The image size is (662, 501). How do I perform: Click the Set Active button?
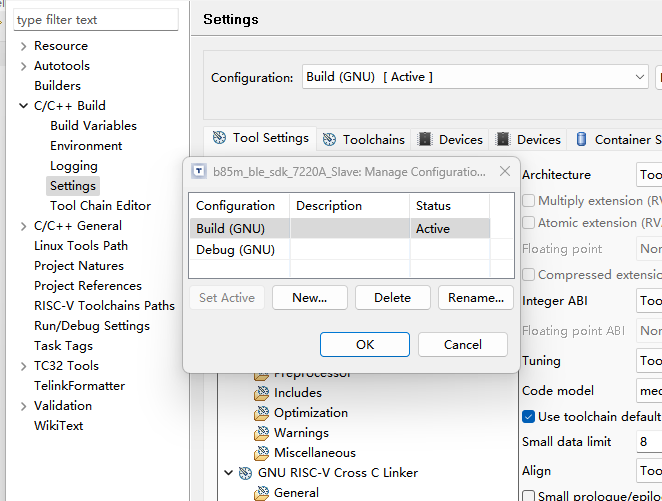pos(227,298)
